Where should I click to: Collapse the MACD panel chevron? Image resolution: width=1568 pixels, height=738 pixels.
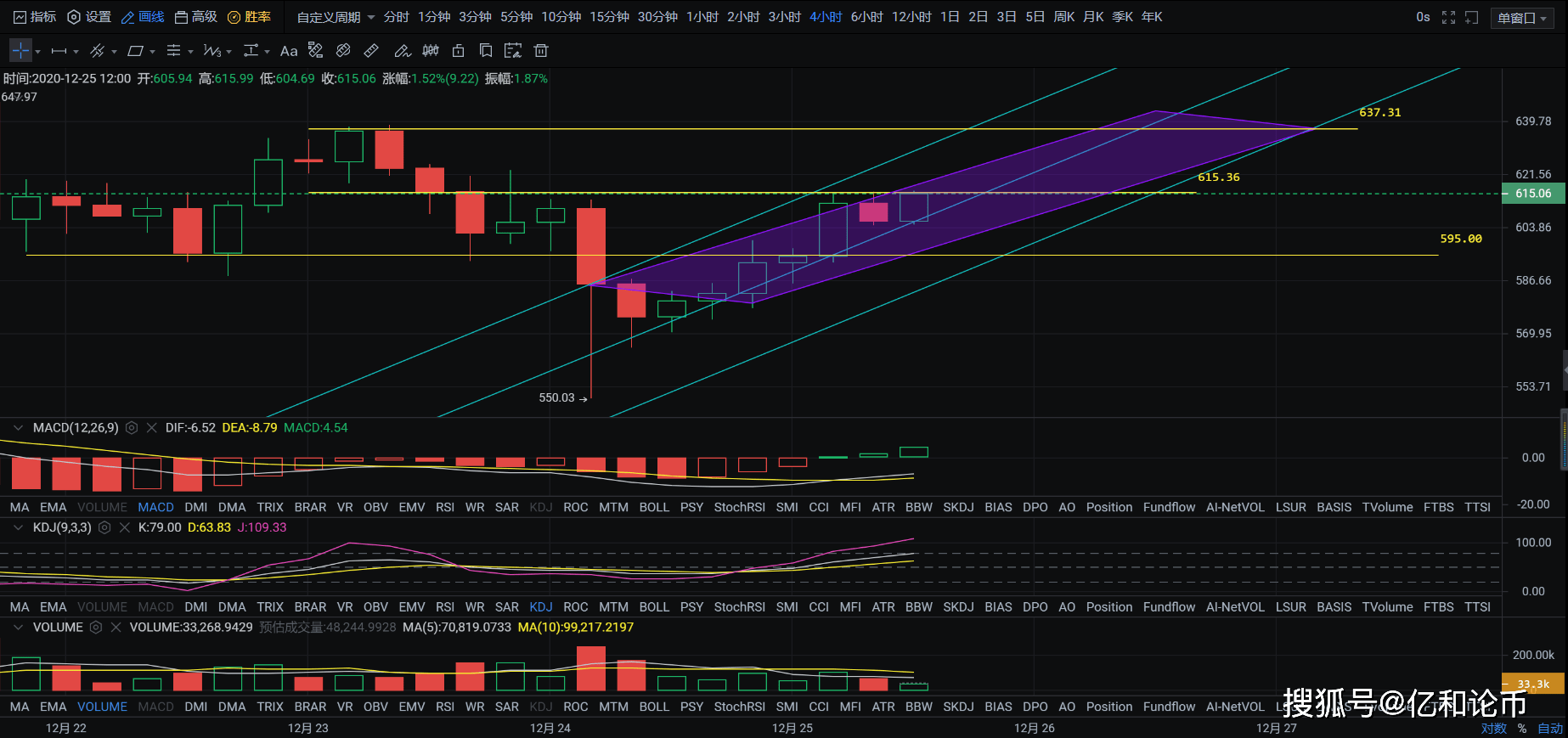click(x=18, y=428)
